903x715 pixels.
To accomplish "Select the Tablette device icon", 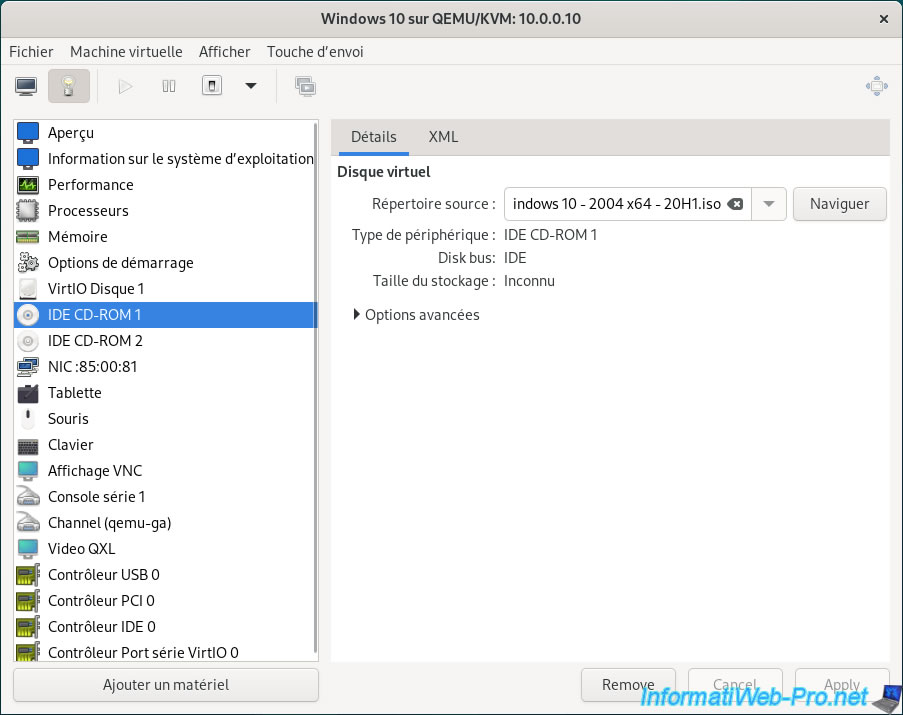I will click(28, 393).
